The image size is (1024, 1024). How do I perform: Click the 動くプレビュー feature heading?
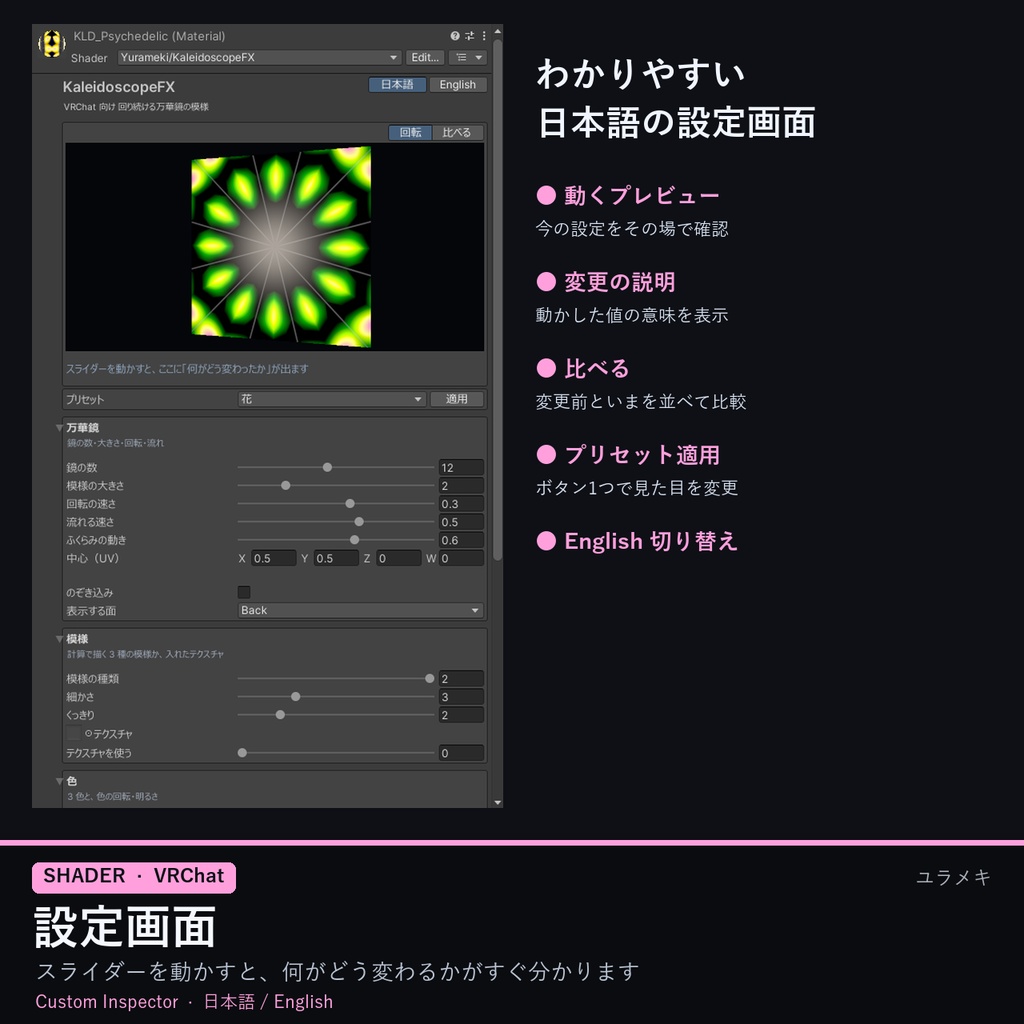(641, 195)
